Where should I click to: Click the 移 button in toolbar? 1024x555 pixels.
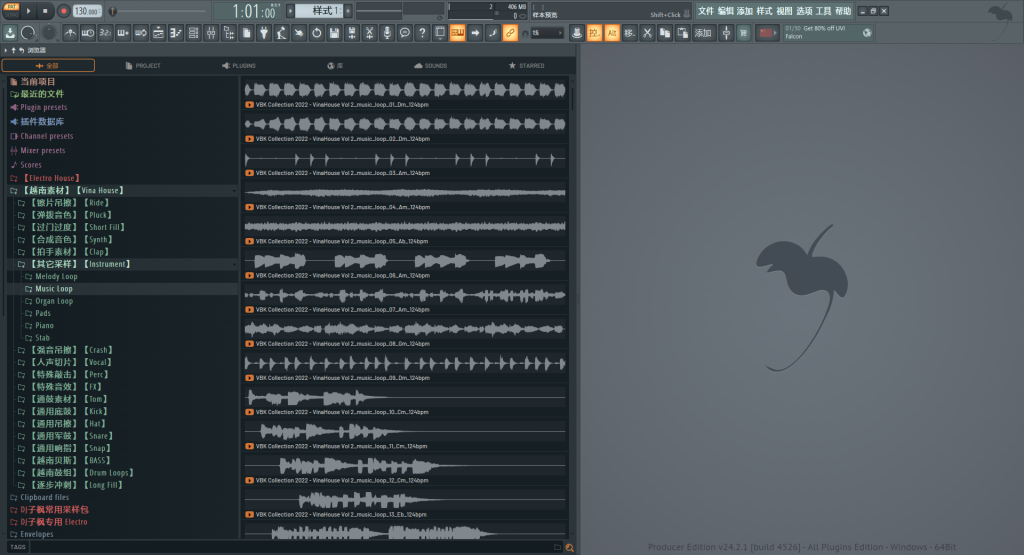pyautogui.click(x=630, y=33)
